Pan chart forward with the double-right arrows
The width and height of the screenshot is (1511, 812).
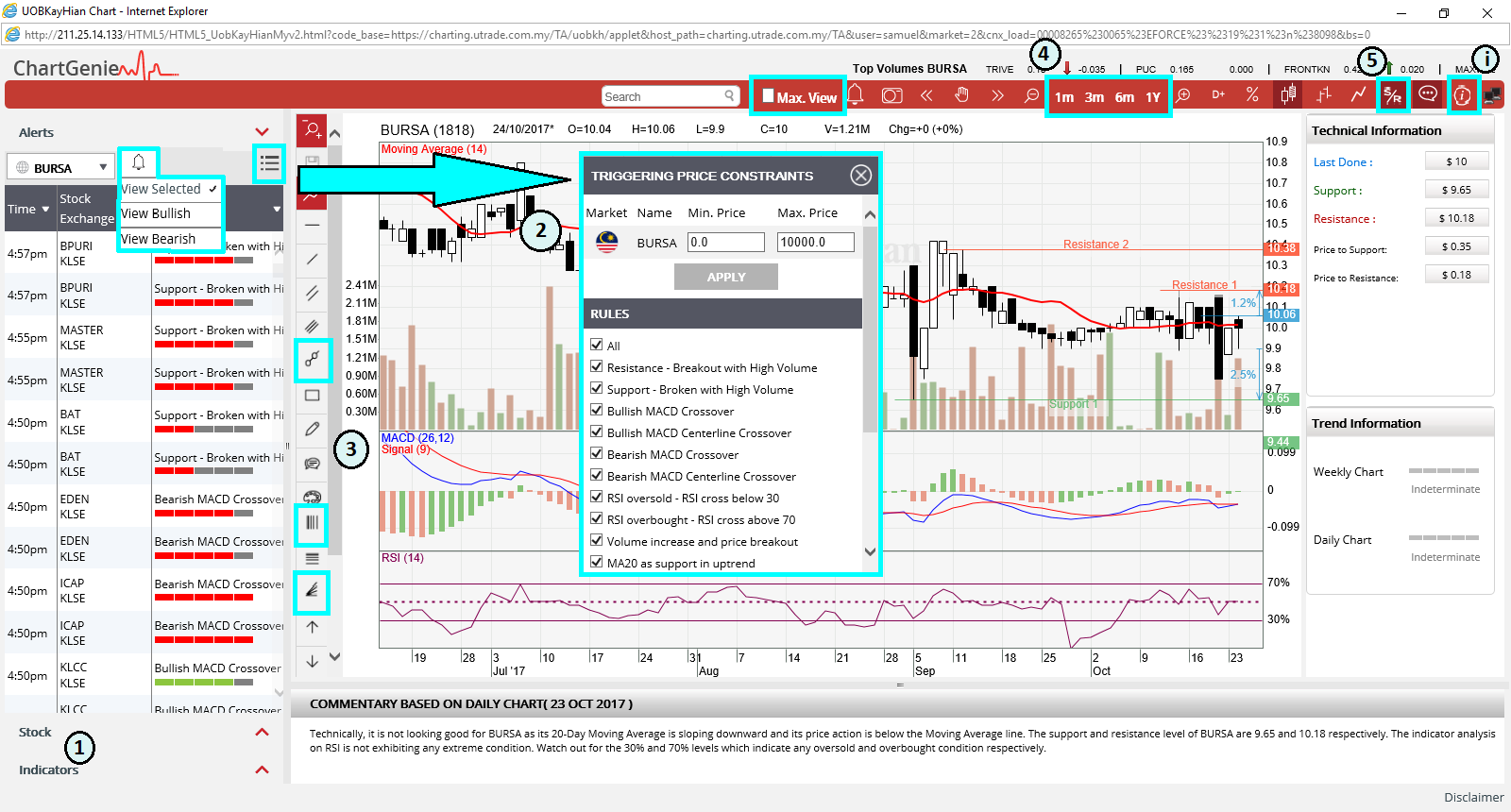point(997,95)
